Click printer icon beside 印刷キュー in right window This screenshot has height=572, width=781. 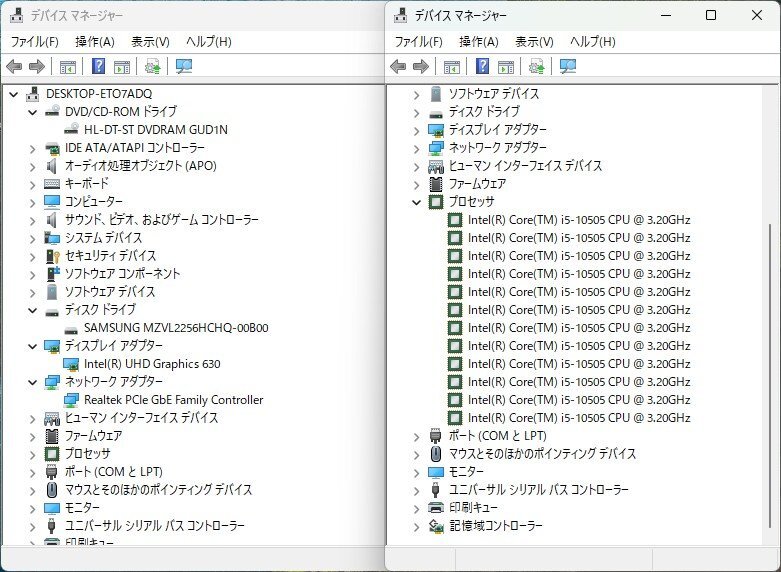click(436, 508)
